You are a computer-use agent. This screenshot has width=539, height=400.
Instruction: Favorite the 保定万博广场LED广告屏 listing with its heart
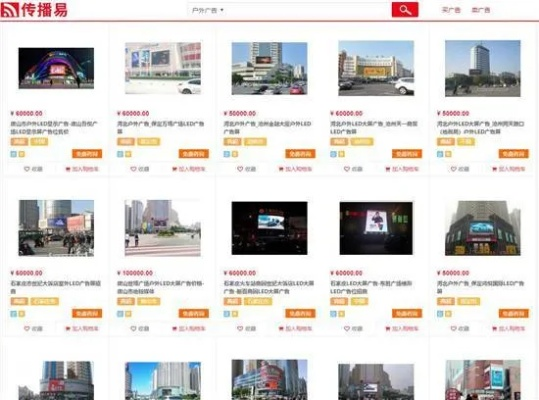(133, 169)
